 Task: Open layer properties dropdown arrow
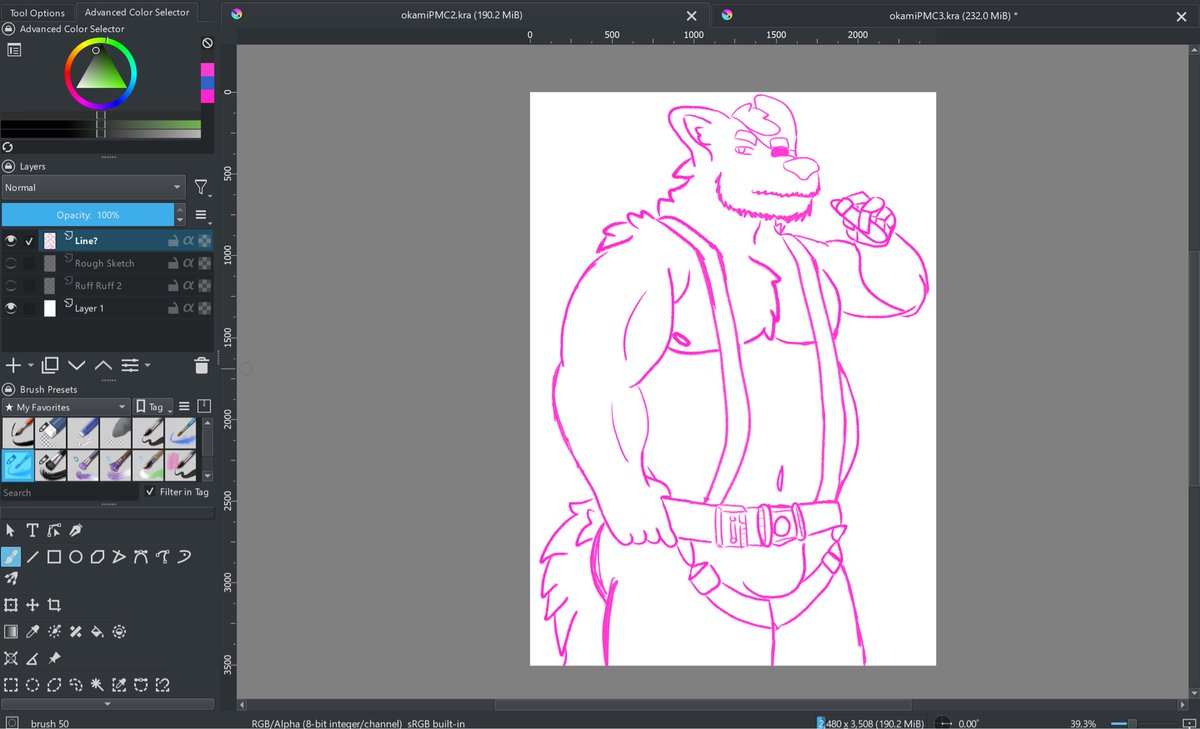click(146, 366)
